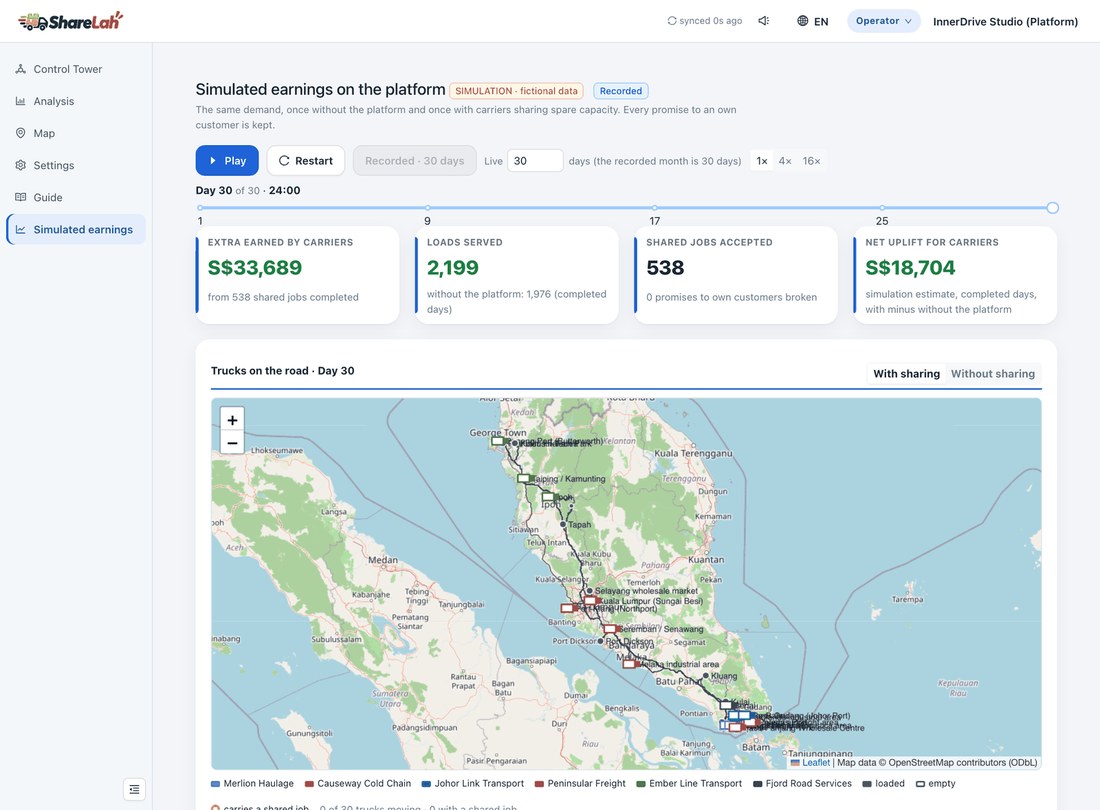Screen dimensions: 1100x810
Task: Toggle the sound mute speaker icon
Action: pos(764,21)
